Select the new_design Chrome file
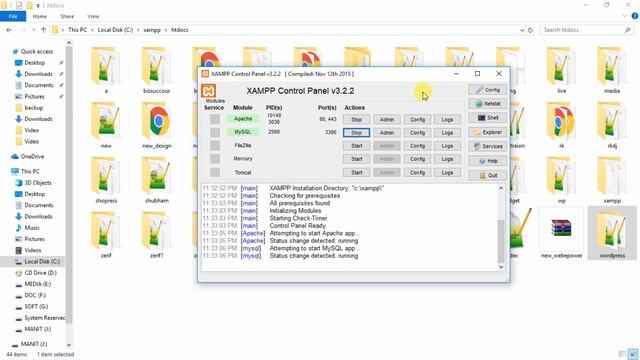Viewport: 640px width, 360px height. (x=157, y=126)
